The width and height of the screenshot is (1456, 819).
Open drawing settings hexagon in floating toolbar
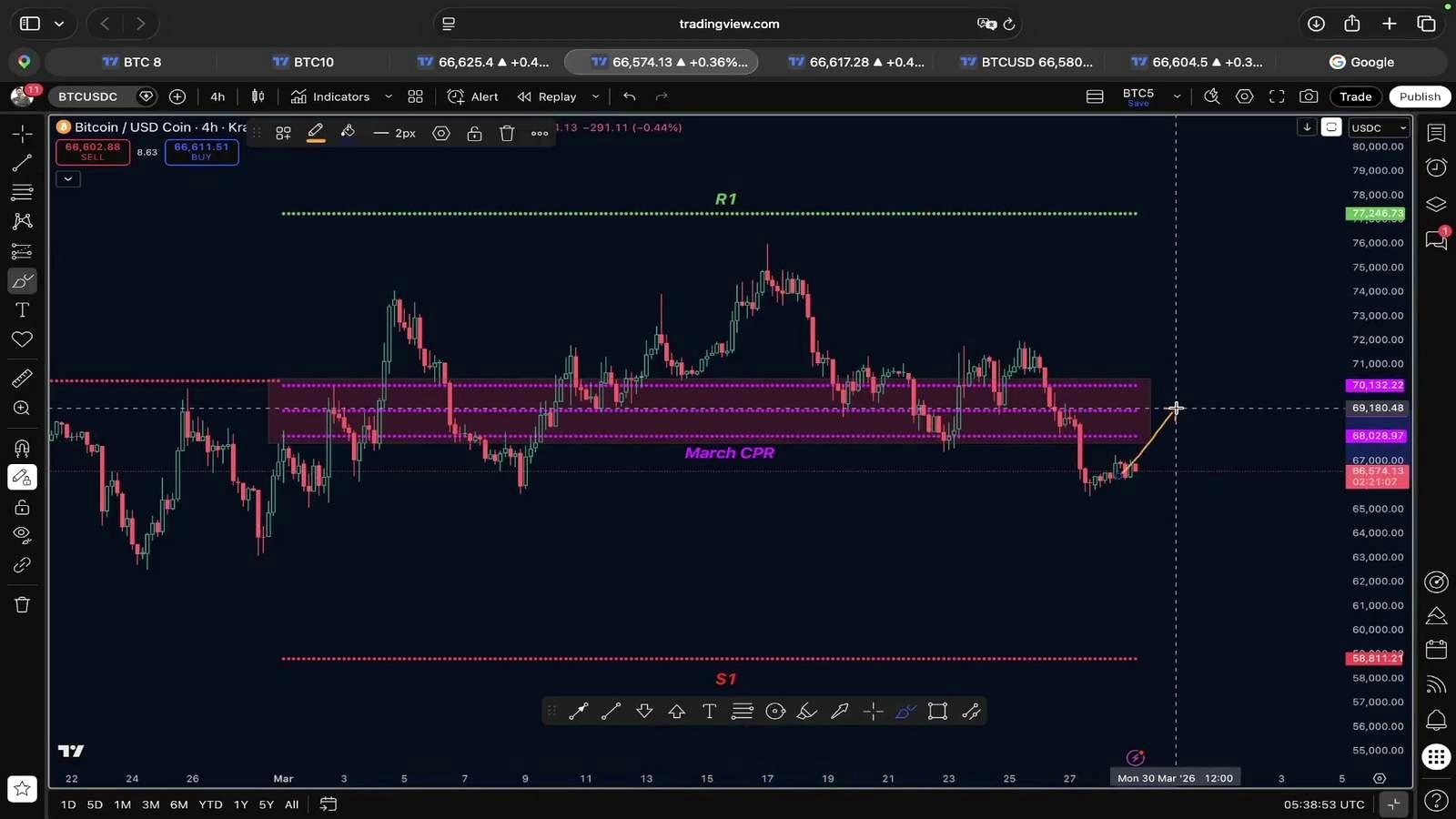pos(441,134)
